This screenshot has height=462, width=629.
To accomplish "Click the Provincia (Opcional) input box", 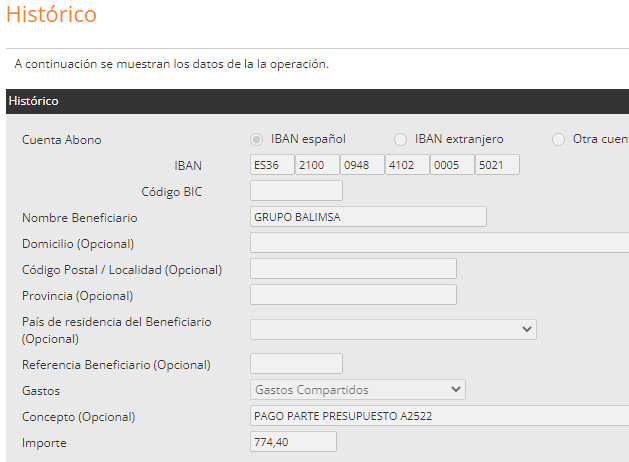I will [353, 294].
